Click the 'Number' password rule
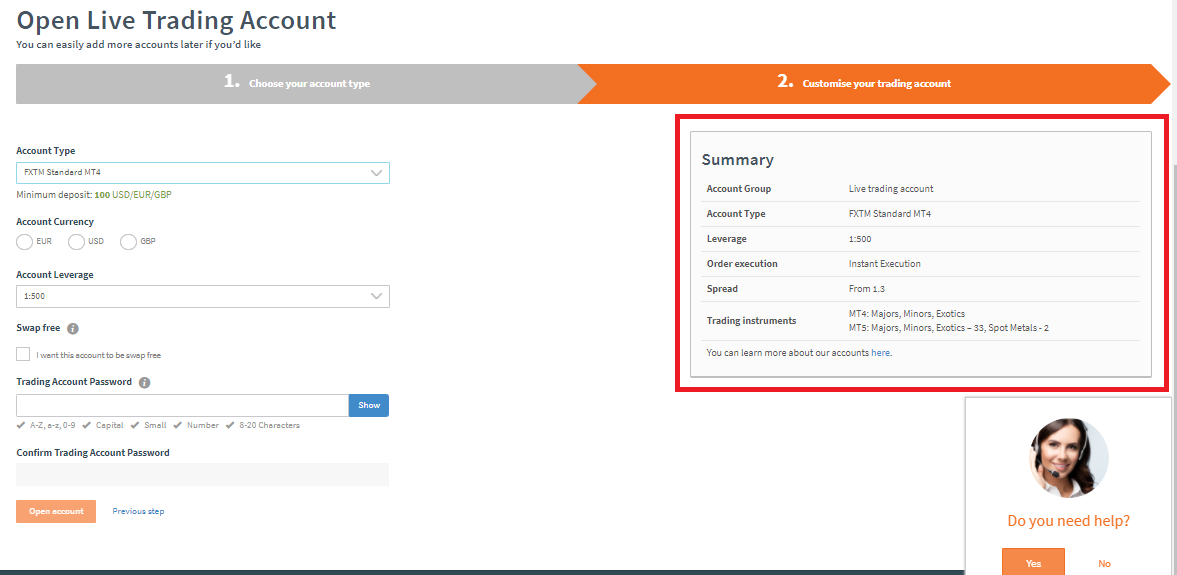Image resolution: width=1177 pixels, height=575 pixels. tap(203, 425)
